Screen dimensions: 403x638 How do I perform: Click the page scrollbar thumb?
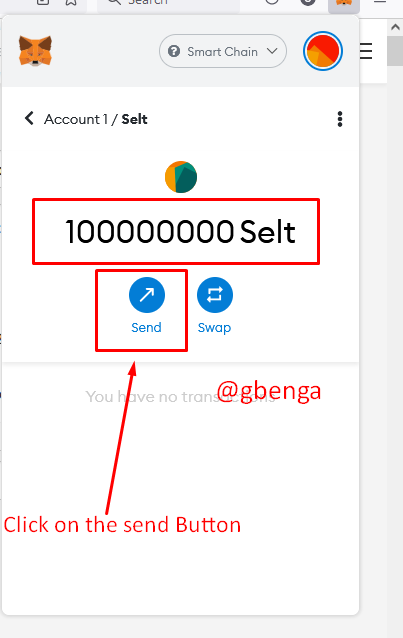tap(395, 51)
